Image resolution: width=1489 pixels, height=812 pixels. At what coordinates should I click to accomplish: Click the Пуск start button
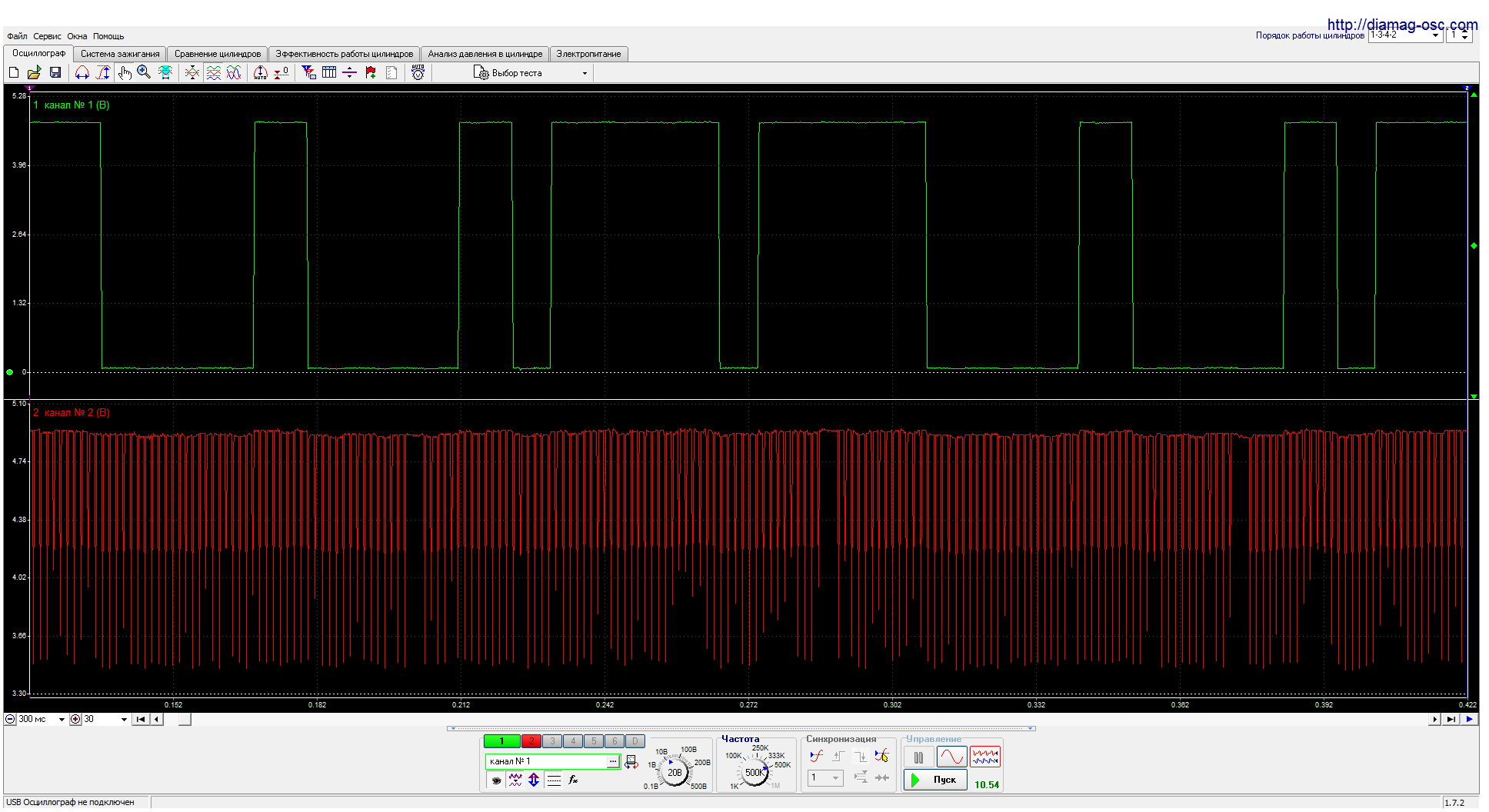tap(935, 780)
